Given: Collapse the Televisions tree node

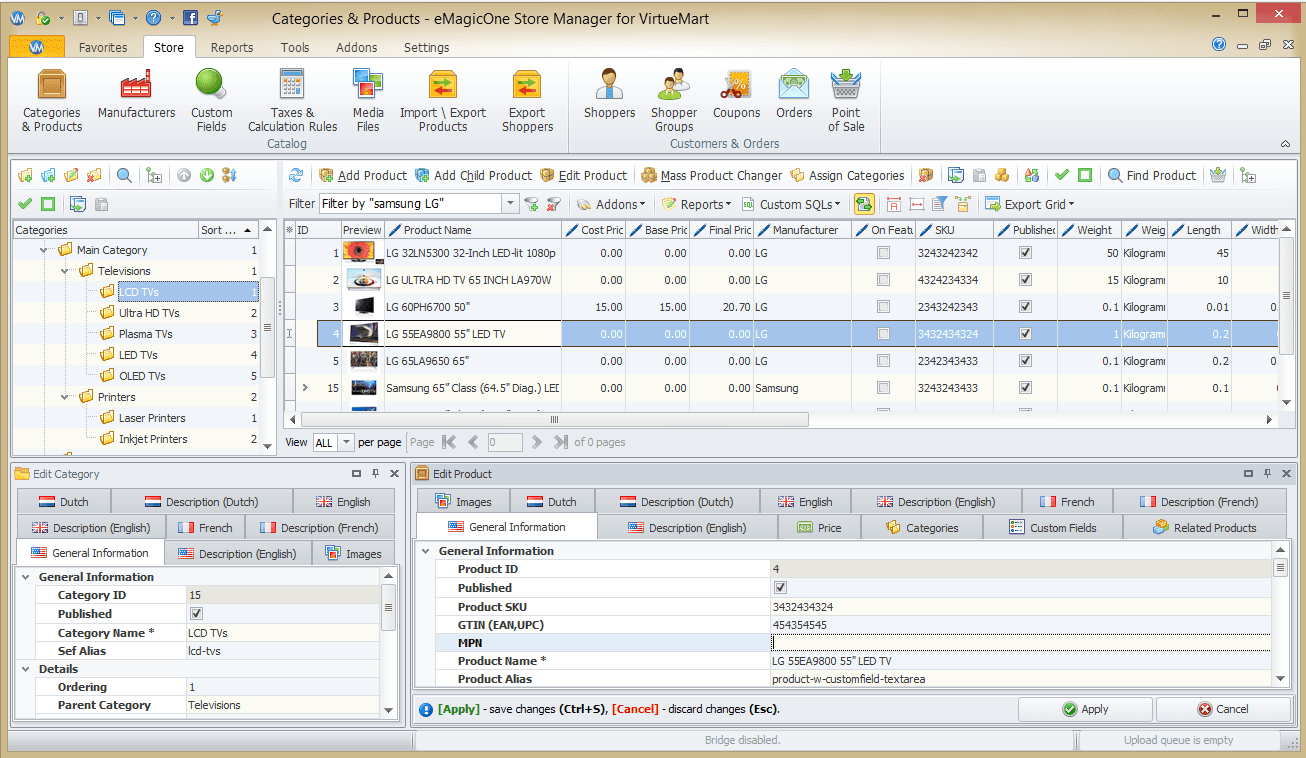Looking at the screenshot, I should click(65, 271).
